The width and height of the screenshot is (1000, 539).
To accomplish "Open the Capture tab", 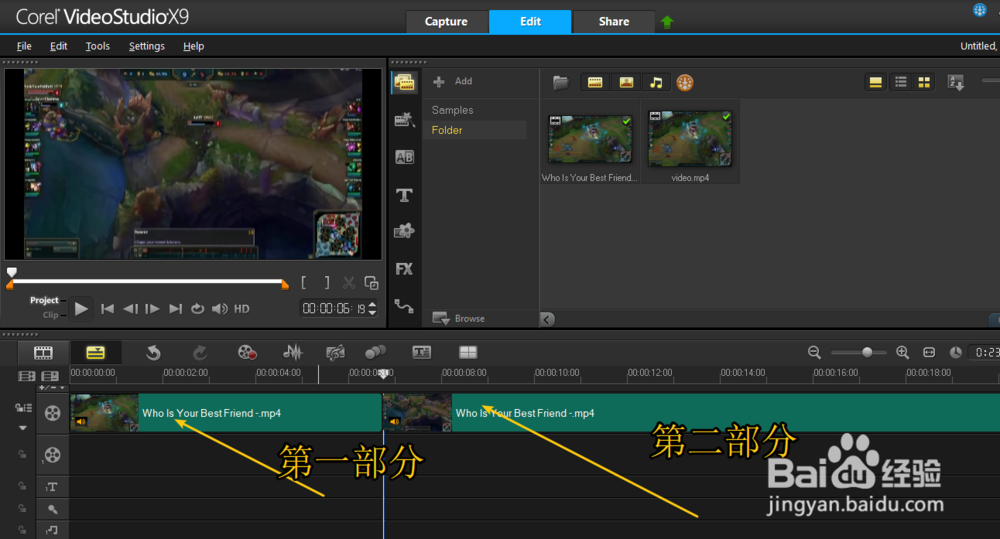I will 446,22.
